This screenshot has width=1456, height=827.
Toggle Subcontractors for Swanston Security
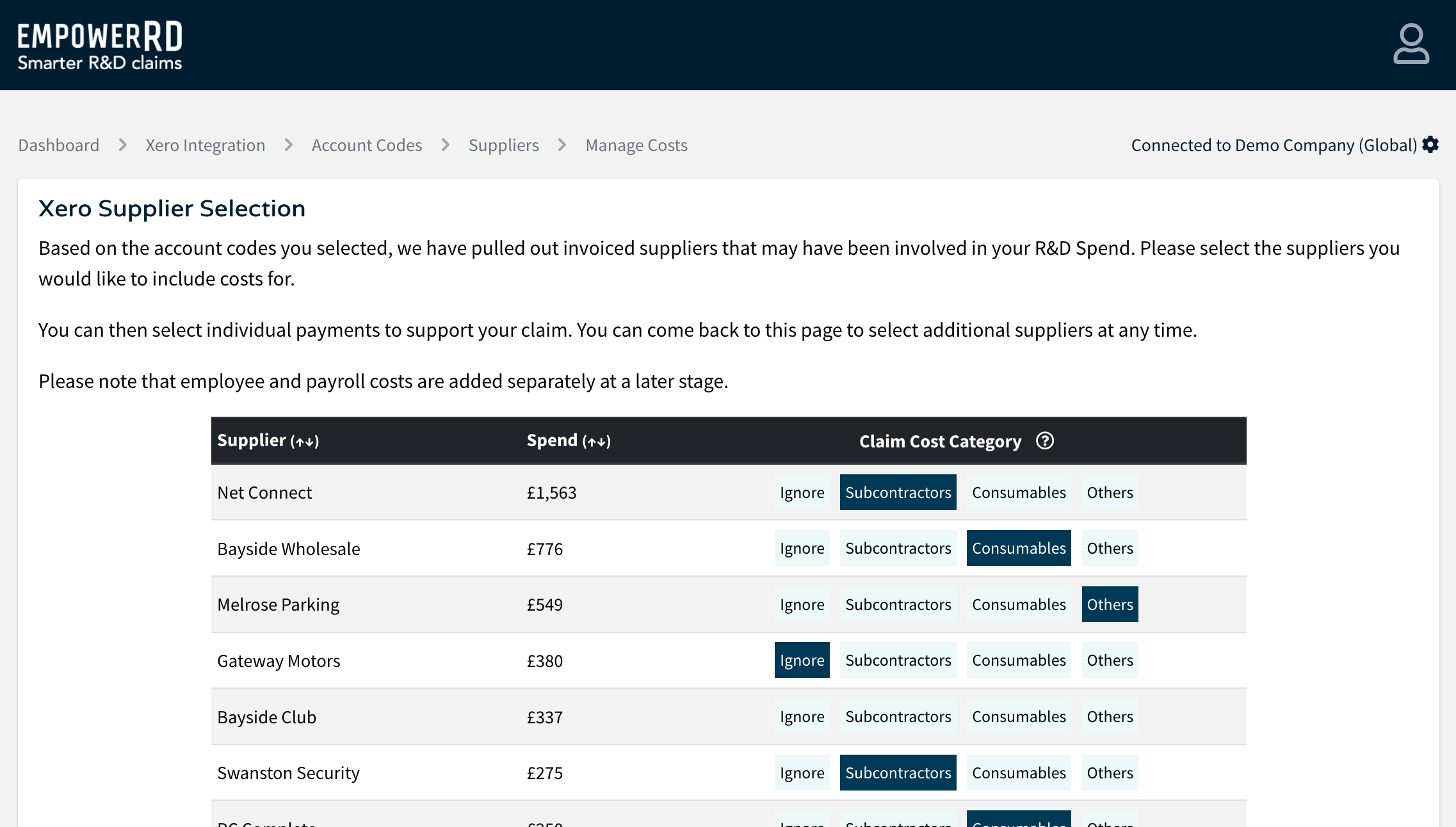pos(898,773)
